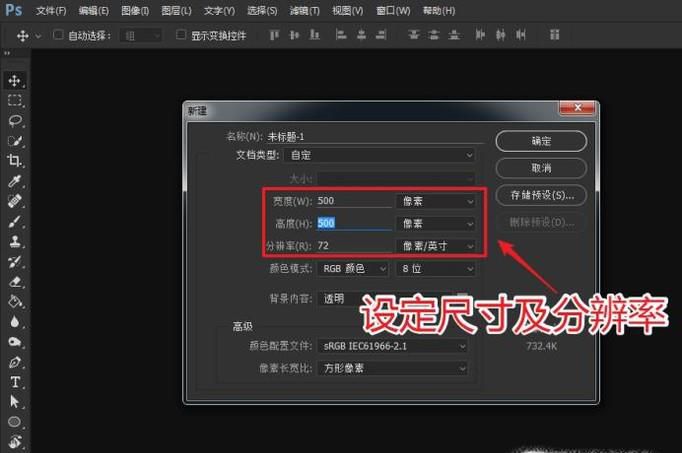Image resolution: width=682 pixels, height=453 pixels.
Task: Open the 文字(Y) menu
Action: (x=219, y=10)
